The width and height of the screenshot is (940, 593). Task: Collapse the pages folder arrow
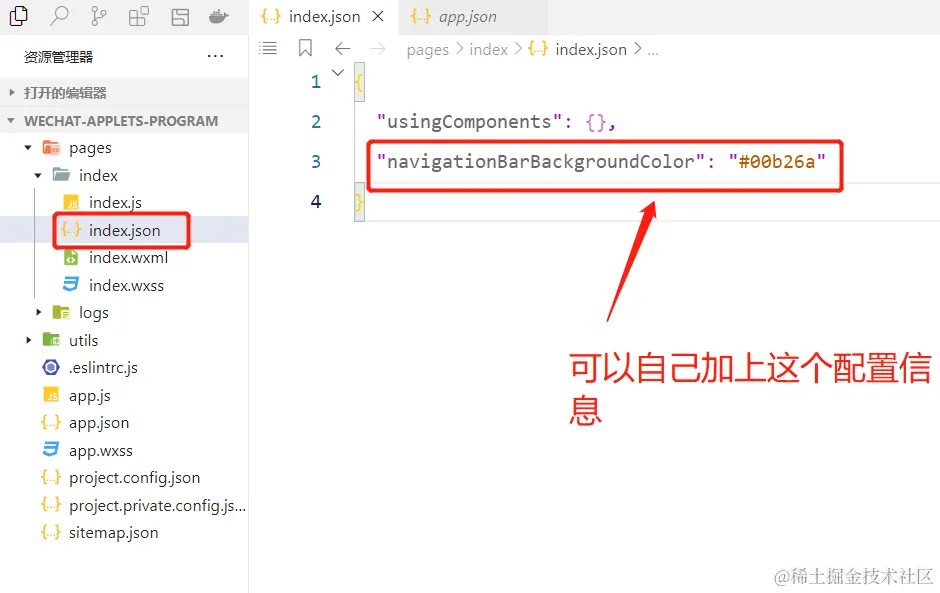(x=28, y=148)
